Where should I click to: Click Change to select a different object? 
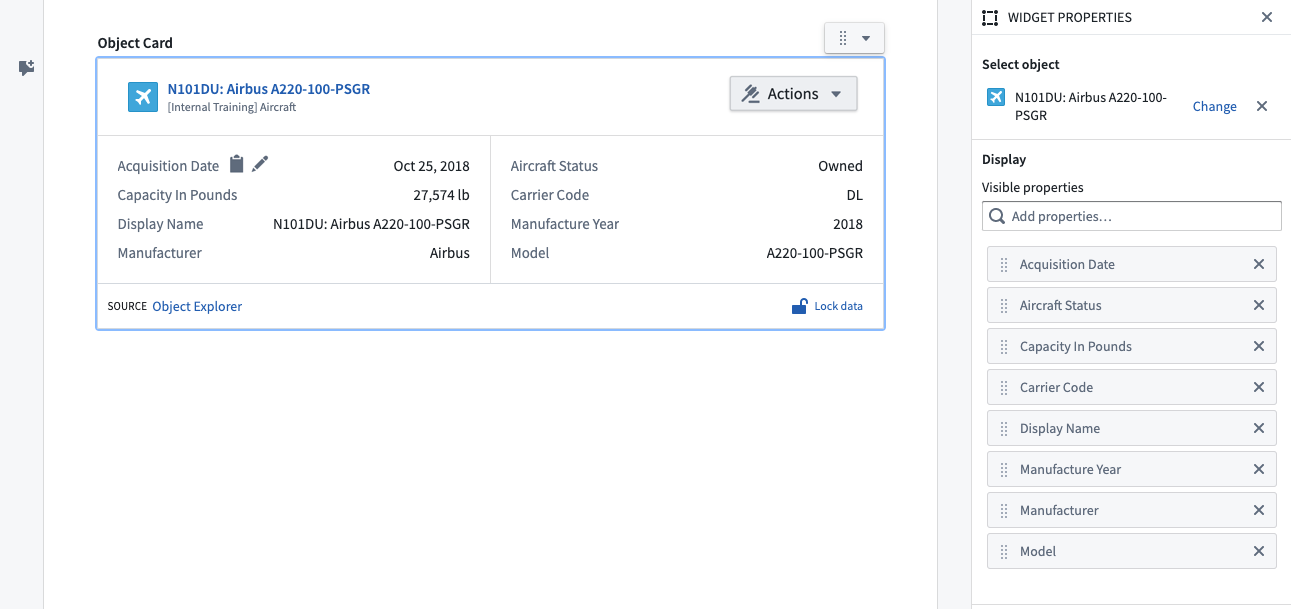1215,107
